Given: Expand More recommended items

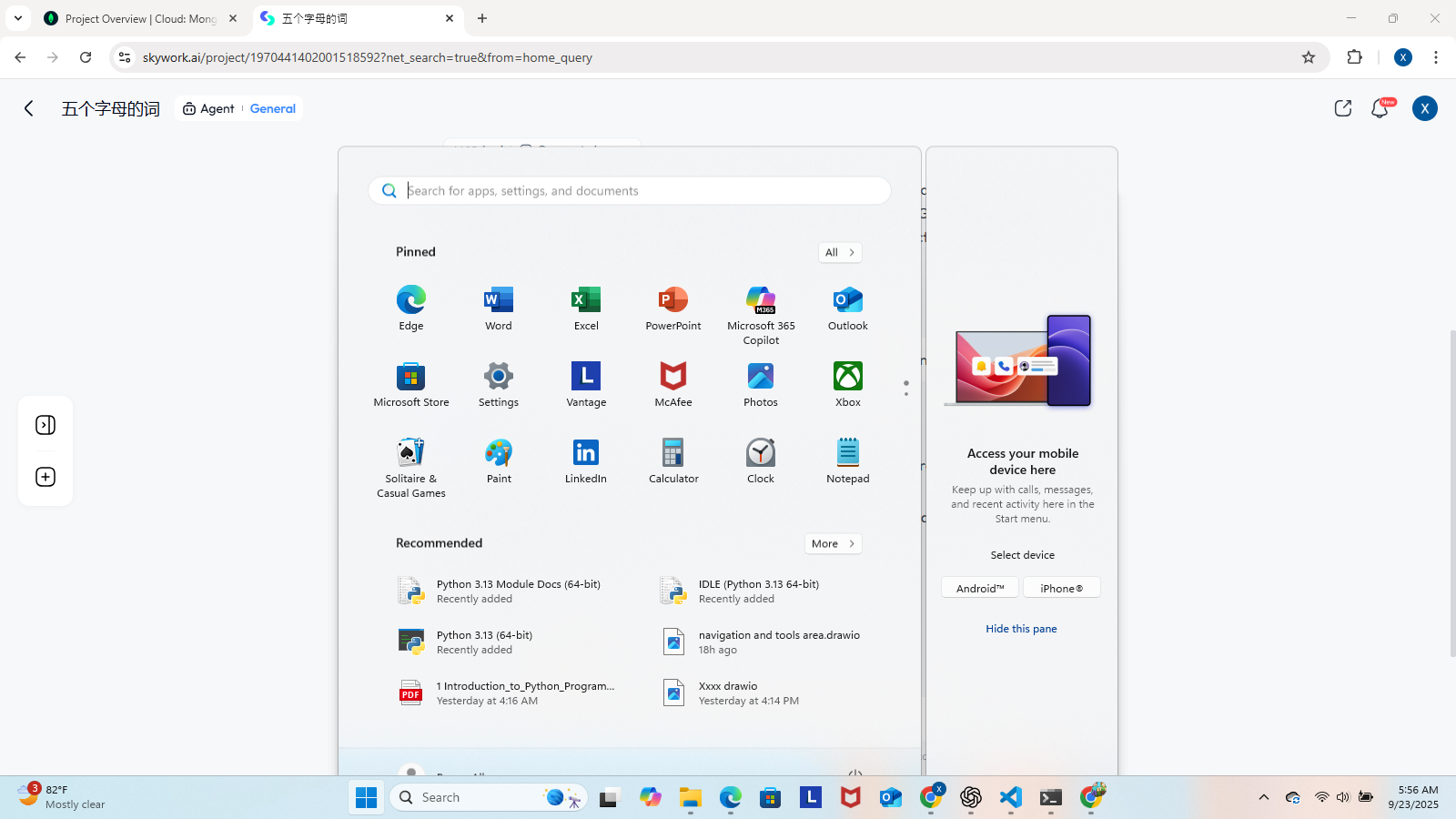Looking at the screenshot, I should point(833,543).
